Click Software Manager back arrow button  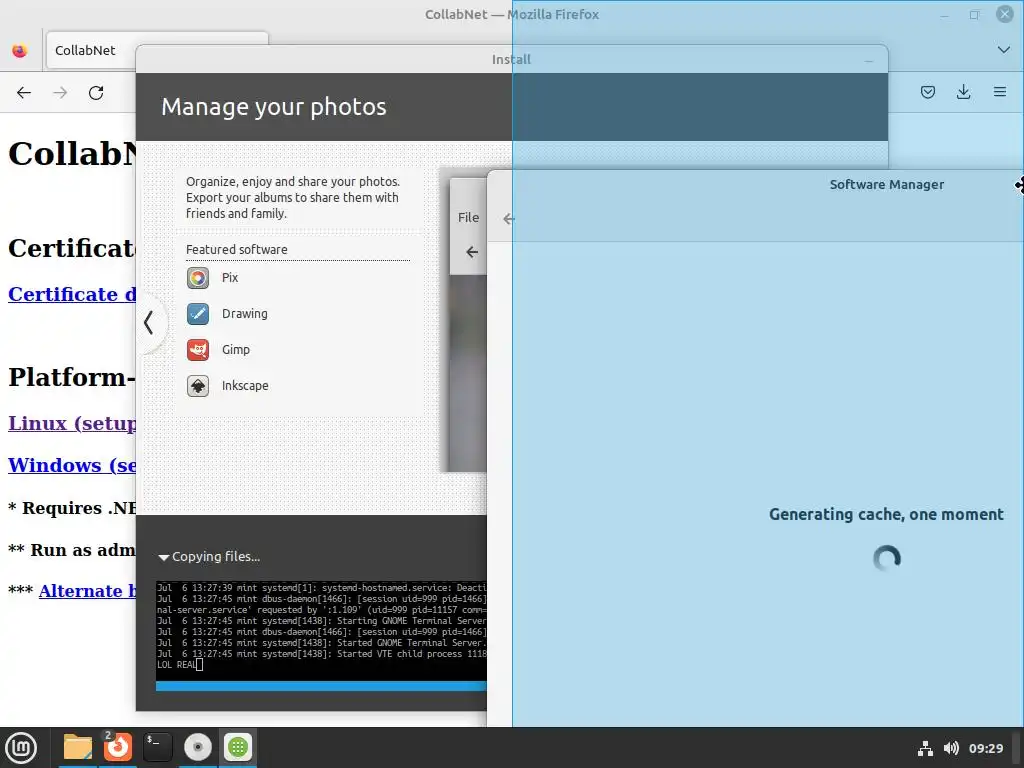[x=509, y=219]
